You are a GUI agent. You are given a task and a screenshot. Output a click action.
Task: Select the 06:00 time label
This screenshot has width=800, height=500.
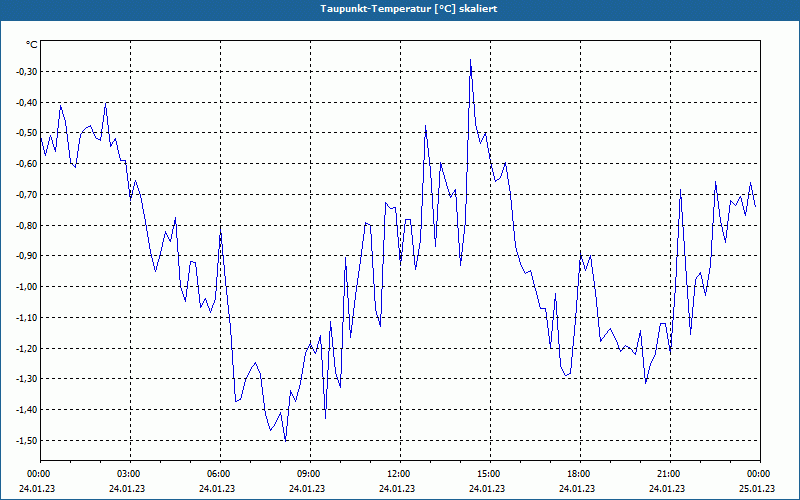pyautogui.click(x=218, y=474)
